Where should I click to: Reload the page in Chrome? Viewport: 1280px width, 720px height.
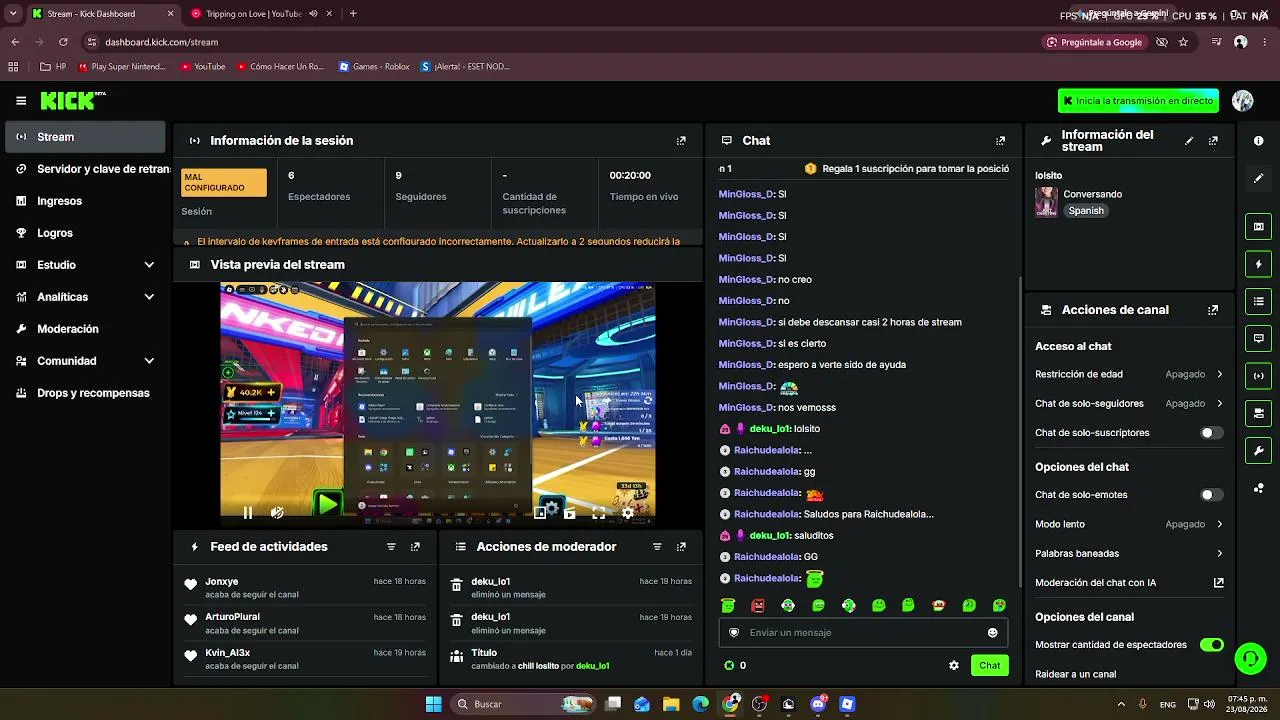[63, 42]
